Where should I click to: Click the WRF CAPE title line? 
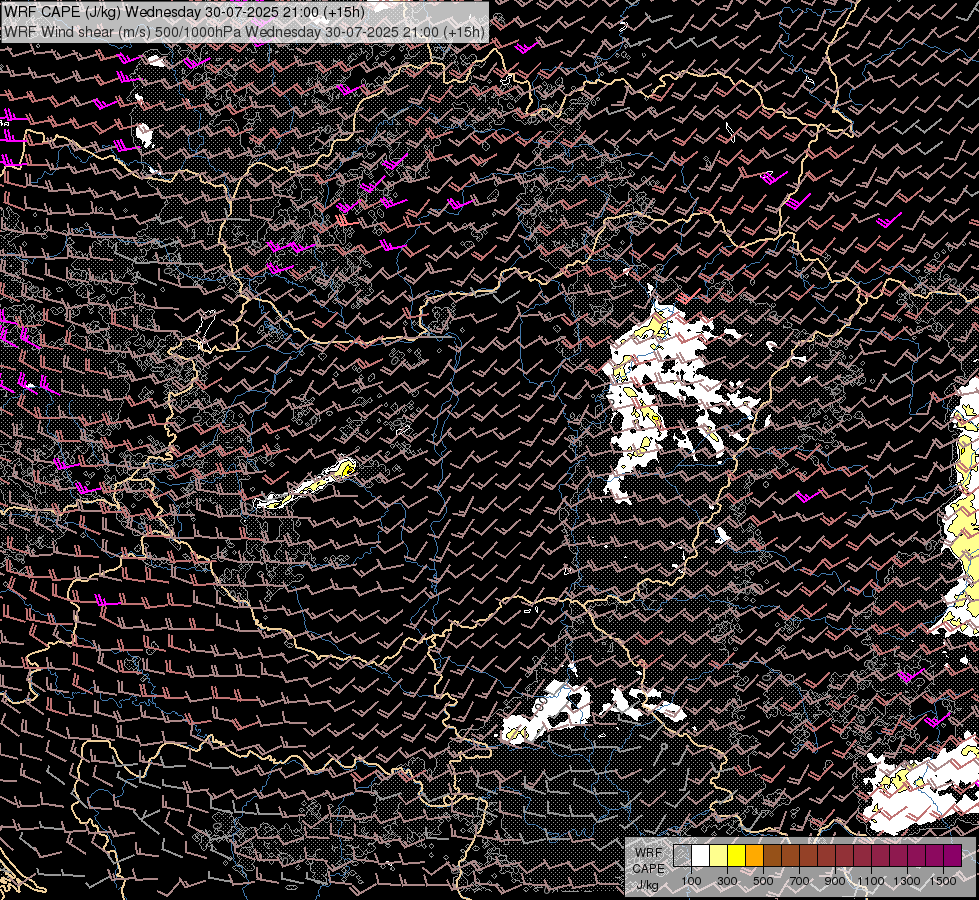click(x=184, y=11)
